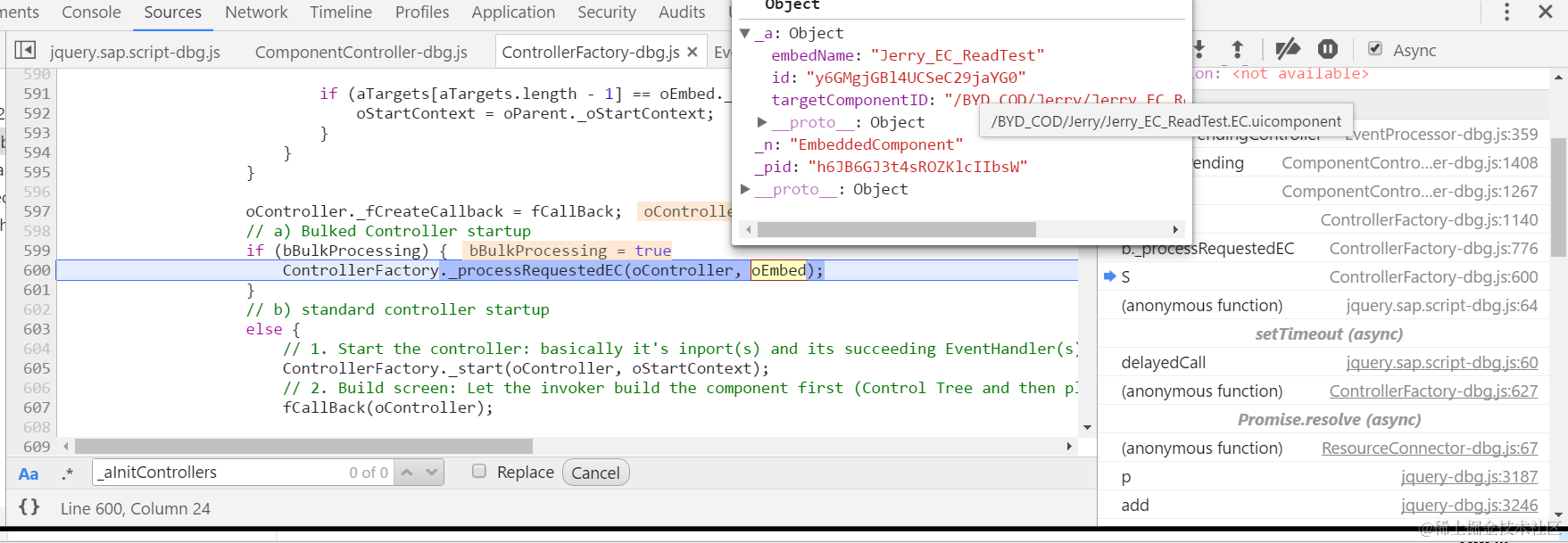Toggle regex (.*) search option
The image size is (1568, 543).
pos(68,473)
